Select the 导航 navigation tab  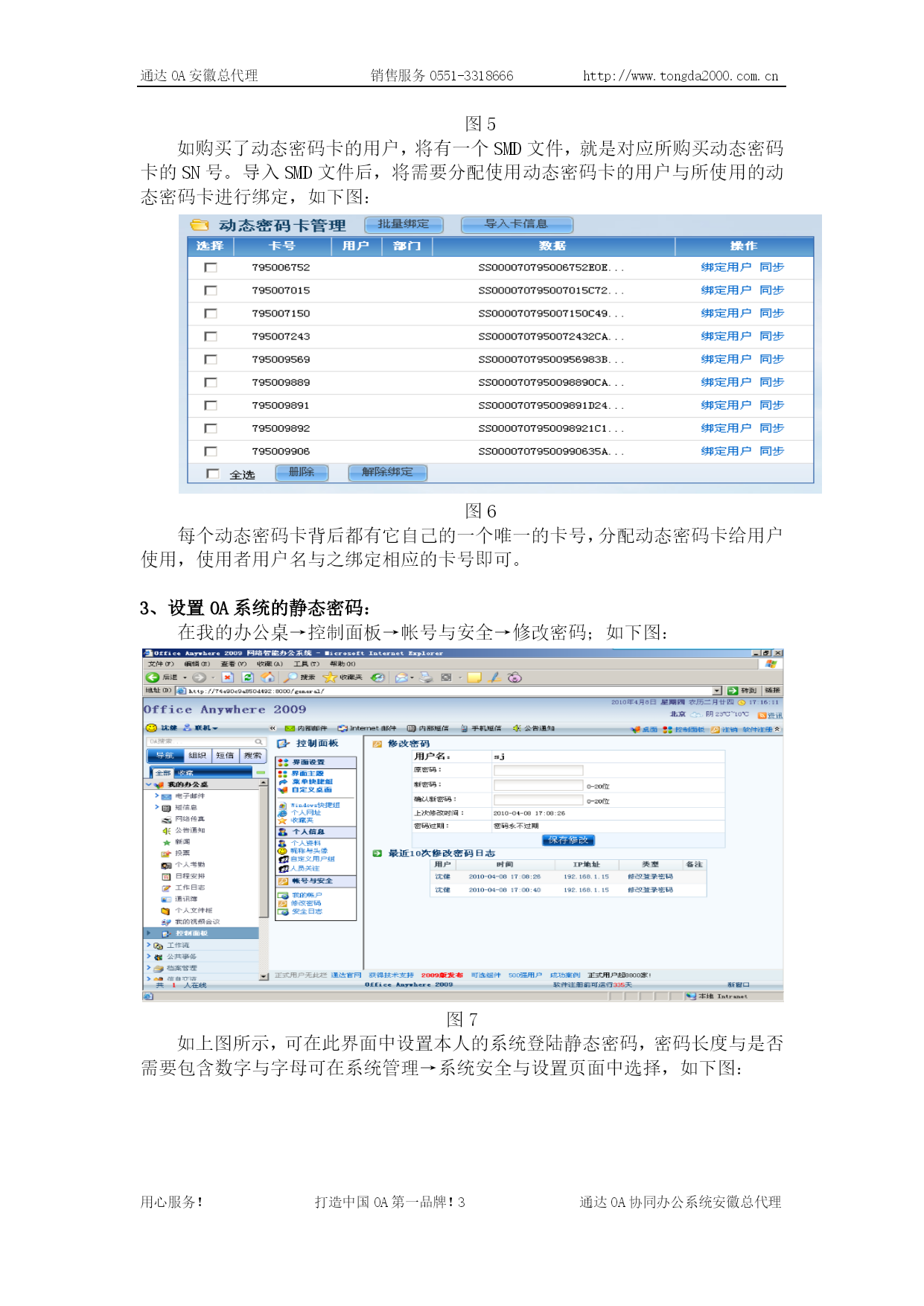coord(165,755)
